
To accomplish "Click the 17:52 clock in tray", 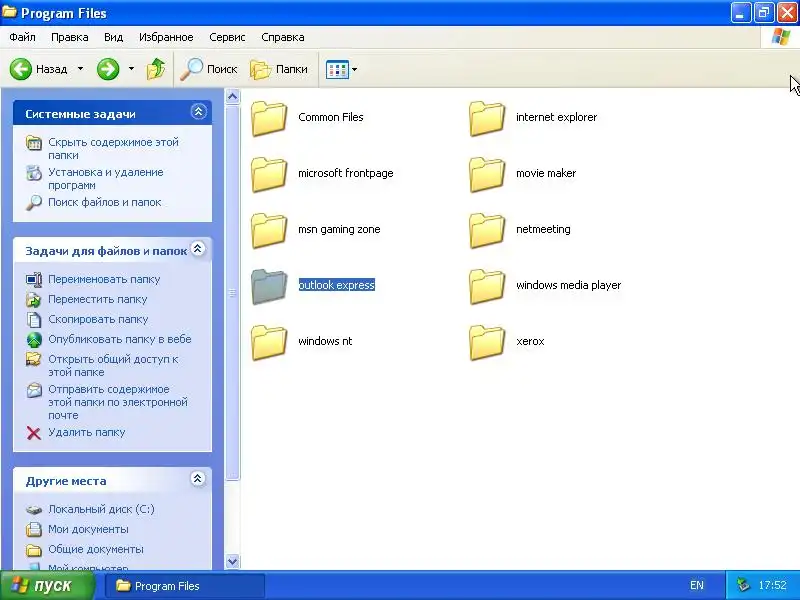I will [x=772, y=585].
